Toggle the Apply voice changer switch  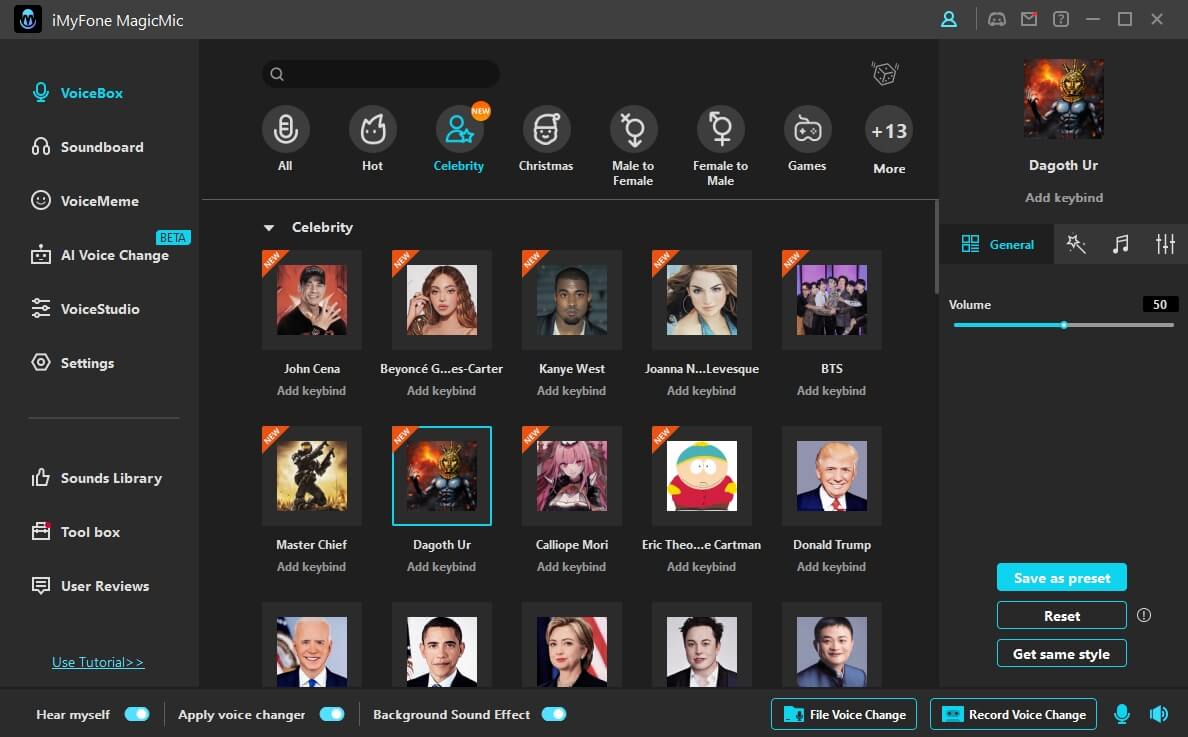tap(332, 714)
